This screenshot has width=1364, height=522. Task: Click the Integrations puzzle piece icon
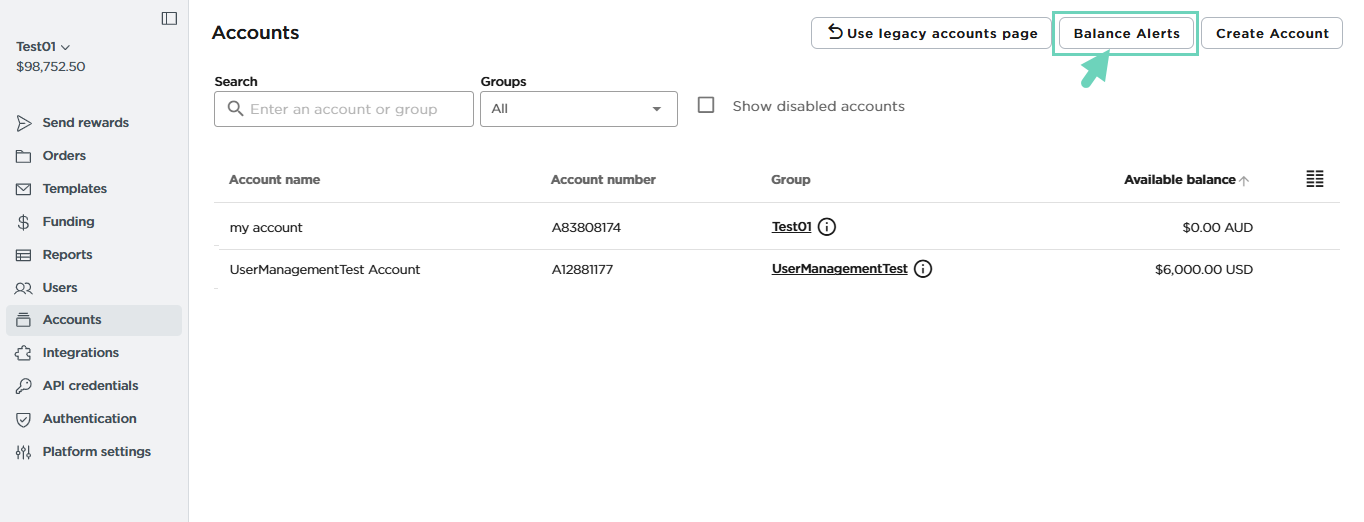[23, 353]
